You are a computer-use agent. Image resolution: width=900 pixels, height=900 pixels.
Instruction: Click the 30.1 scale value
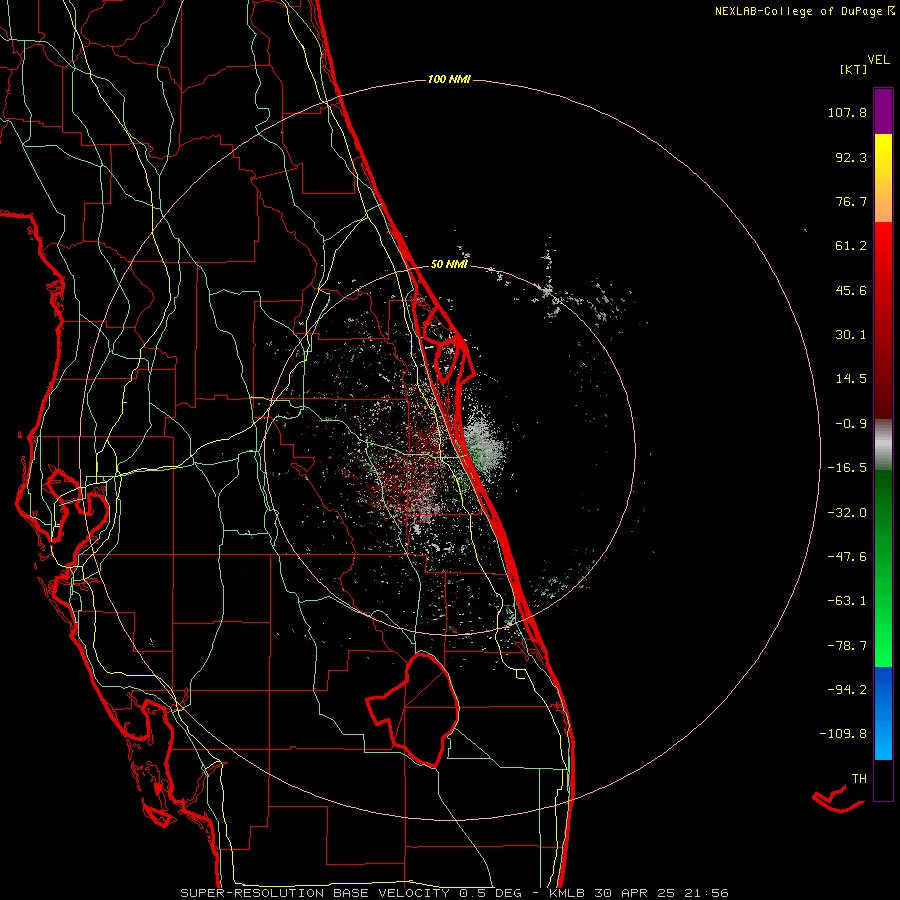[x=851, y=335]
